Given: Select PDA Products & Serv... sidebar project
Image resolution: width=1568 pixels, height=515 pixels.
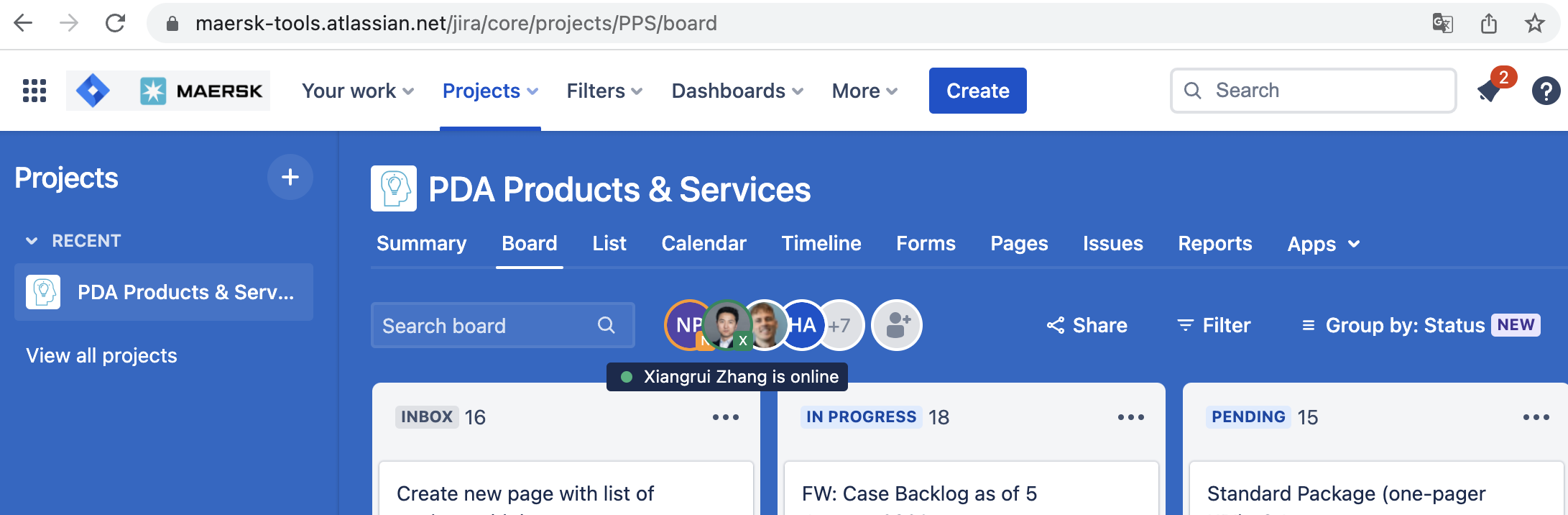Looking at the screenshot, I should (164, 292).
